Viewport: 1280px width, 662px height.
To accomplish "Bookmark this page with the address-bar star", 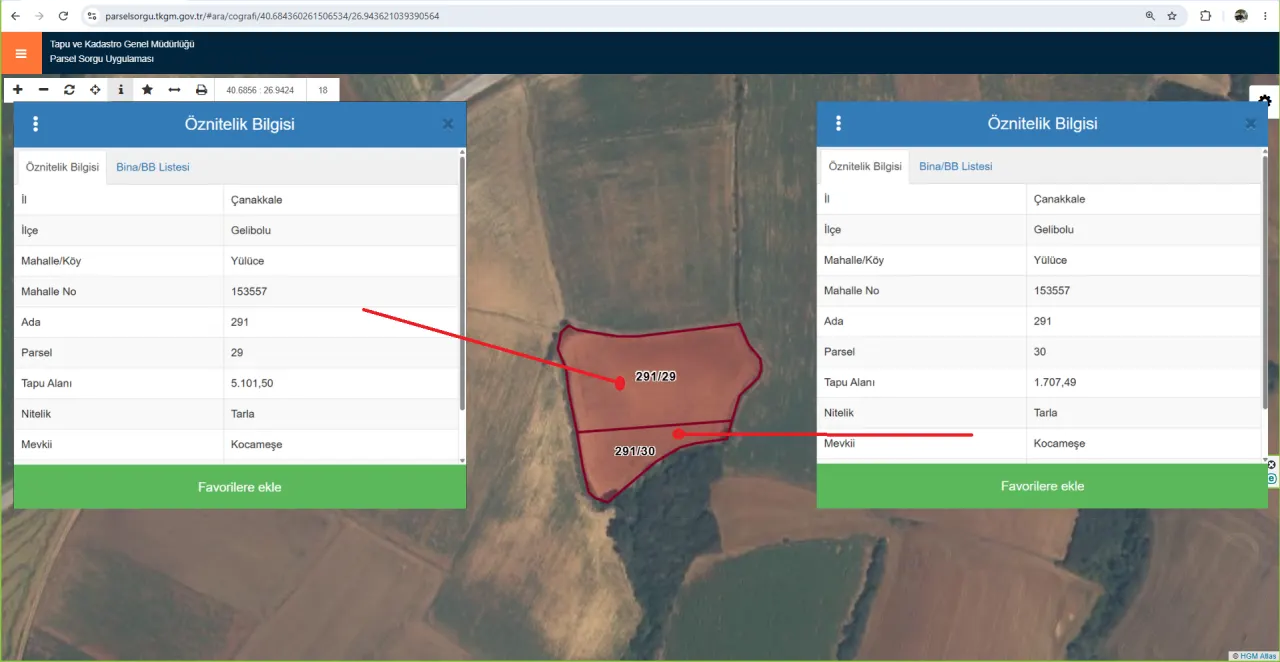I will [x=1172, y=16].
